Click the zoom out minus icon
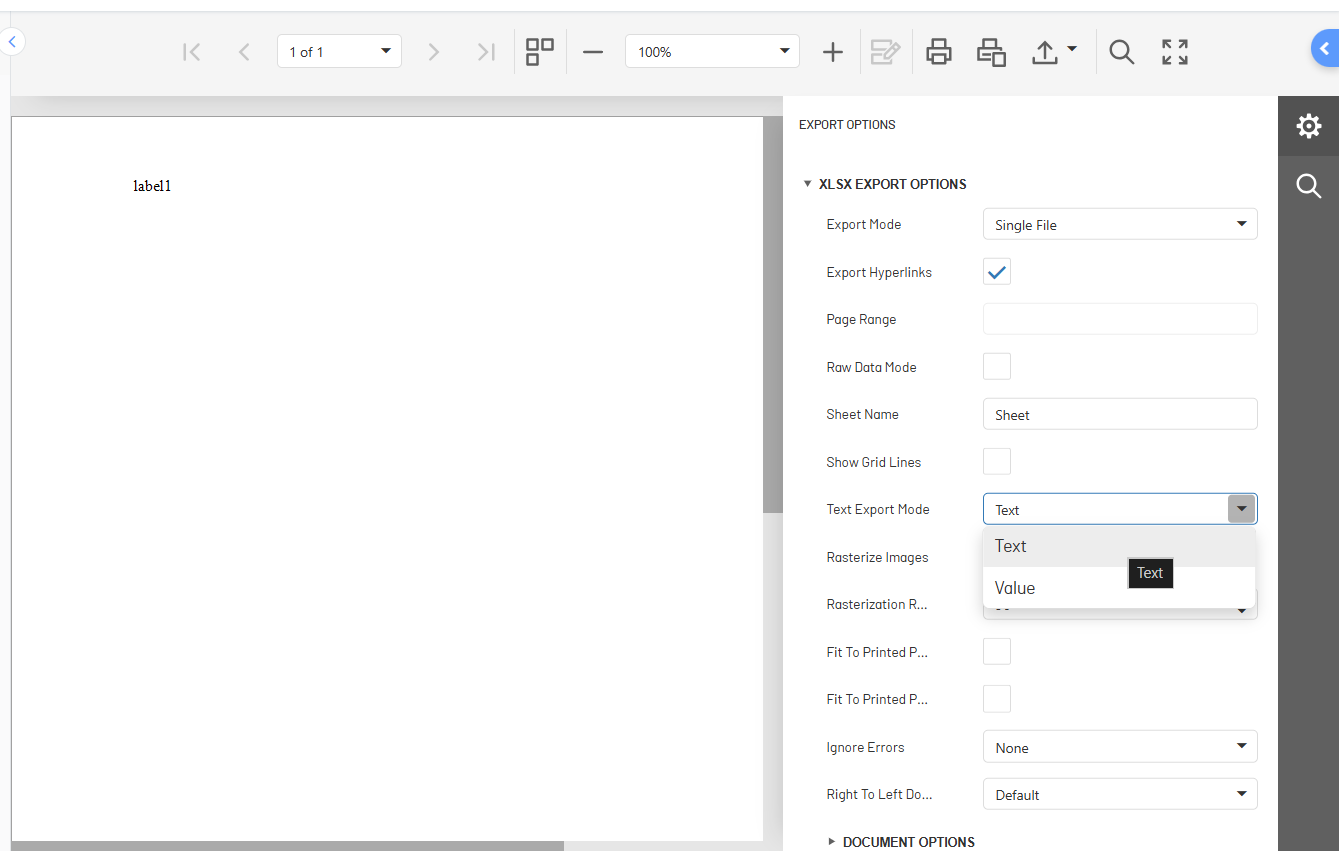1339x851 pixels. pyautogui.click(x=593, y=52)
